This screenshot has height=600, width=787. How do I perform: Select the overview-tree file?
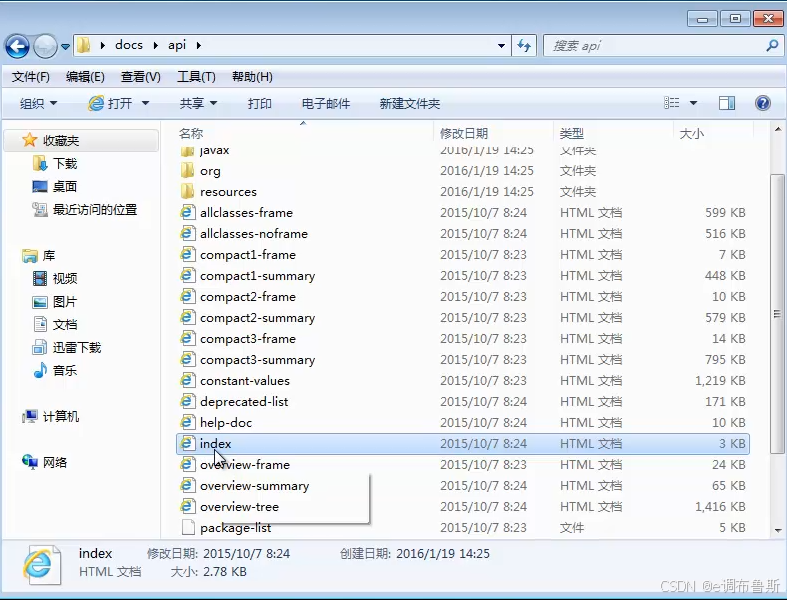463,507
